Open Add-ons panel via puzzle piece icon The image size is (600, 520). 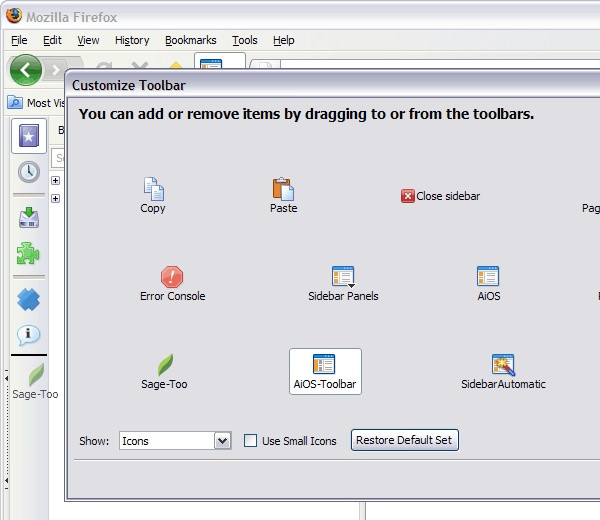tap(28, 253)
